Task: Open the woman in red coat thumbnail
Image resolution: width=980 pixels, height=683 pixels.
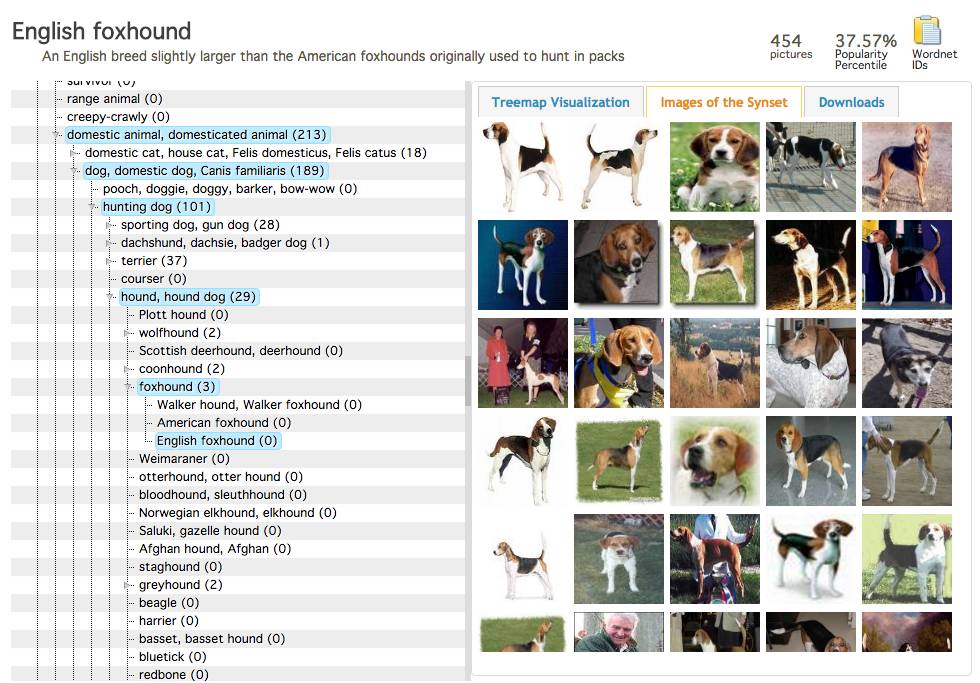Action: (522, 363)
